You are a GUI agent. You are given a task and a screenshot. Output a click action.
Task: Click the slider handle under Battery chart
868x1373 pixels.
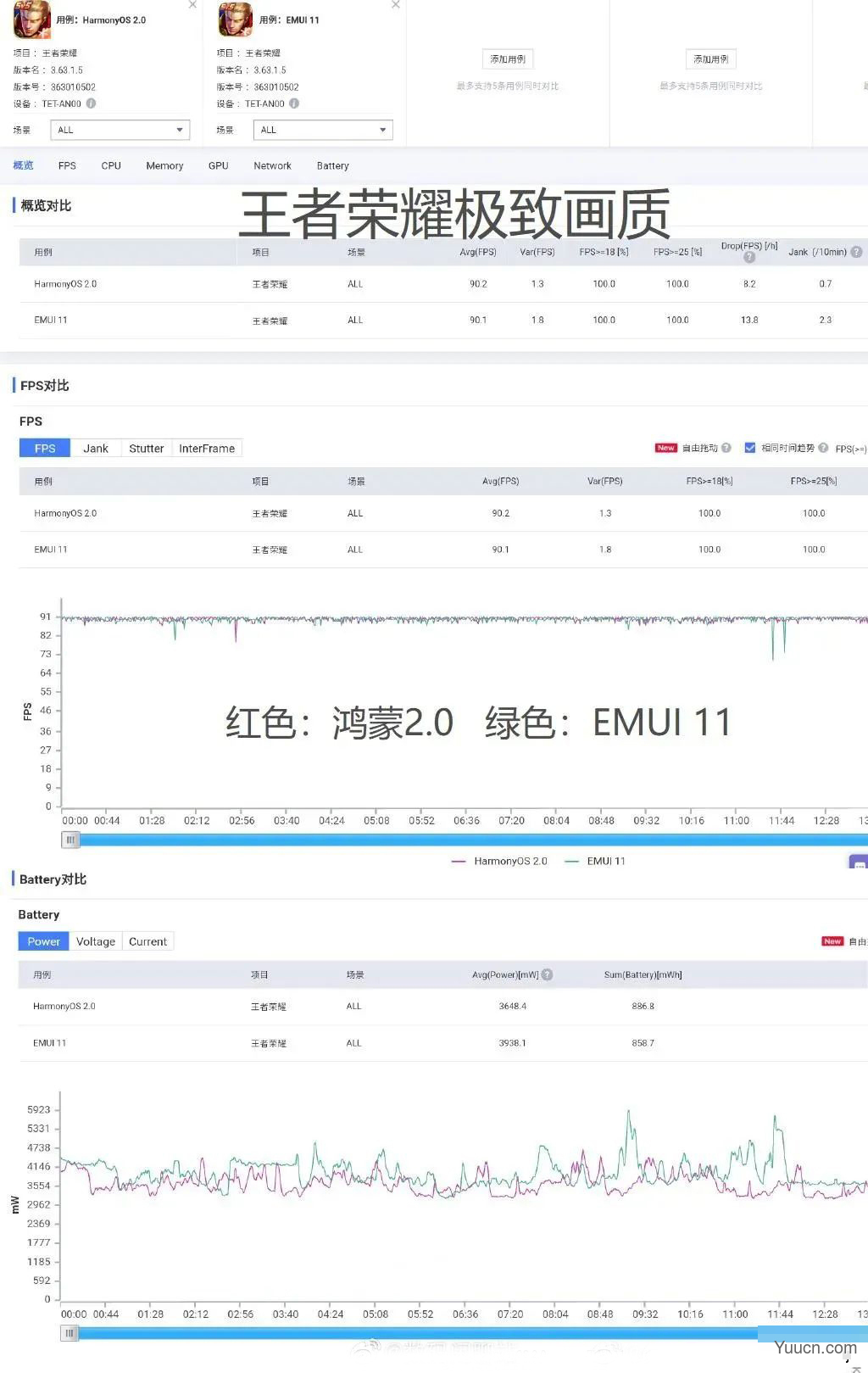(x=70, y=1333)
